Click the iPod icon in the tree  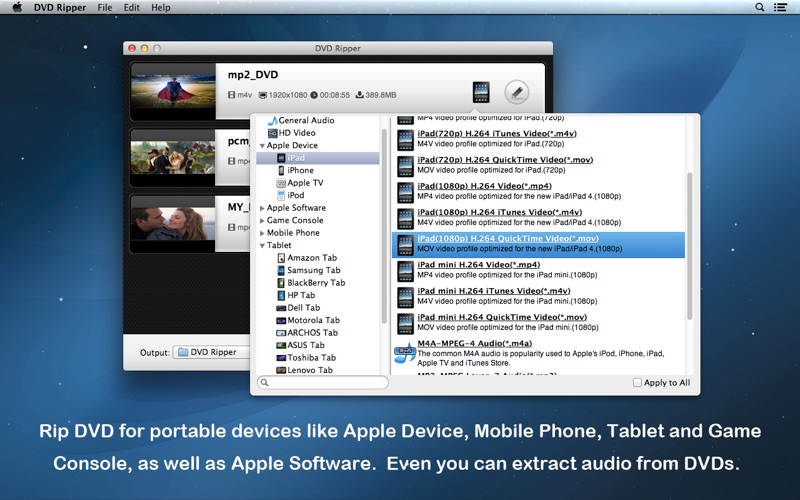point(281,195)
